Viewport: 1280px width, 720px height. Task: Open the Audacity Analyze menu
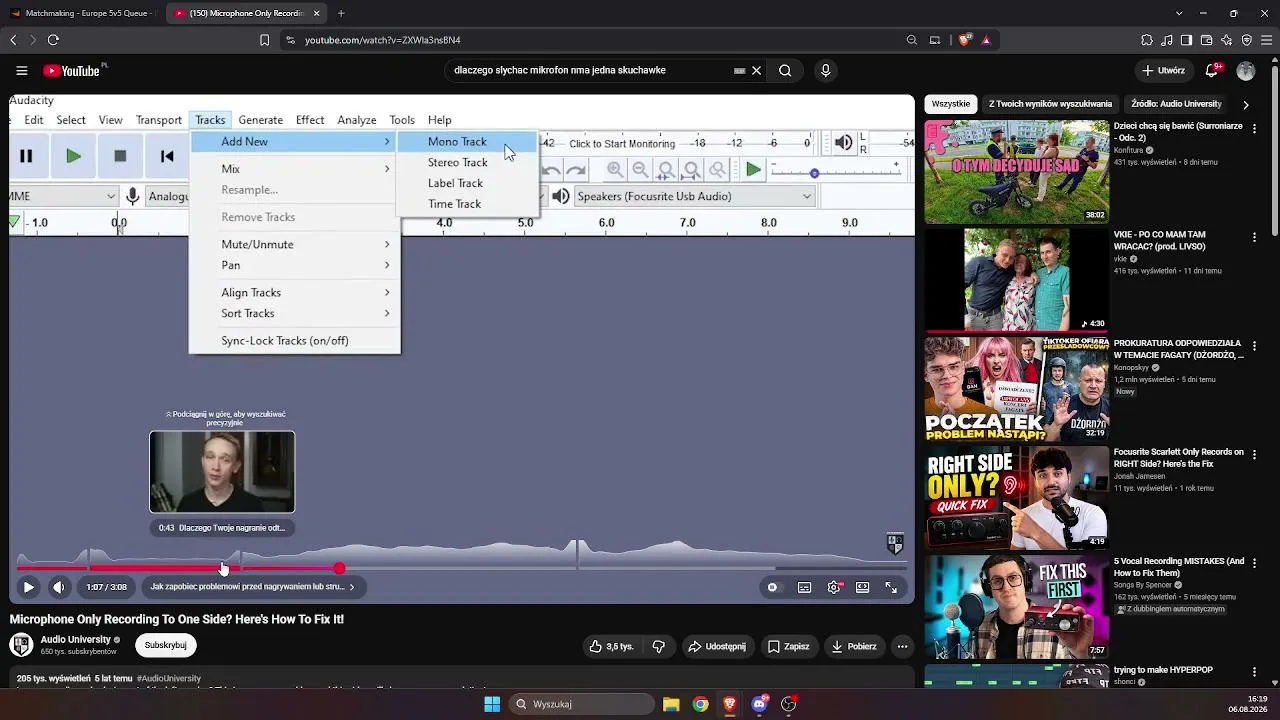pyautogui.click(x=356, y=120)
